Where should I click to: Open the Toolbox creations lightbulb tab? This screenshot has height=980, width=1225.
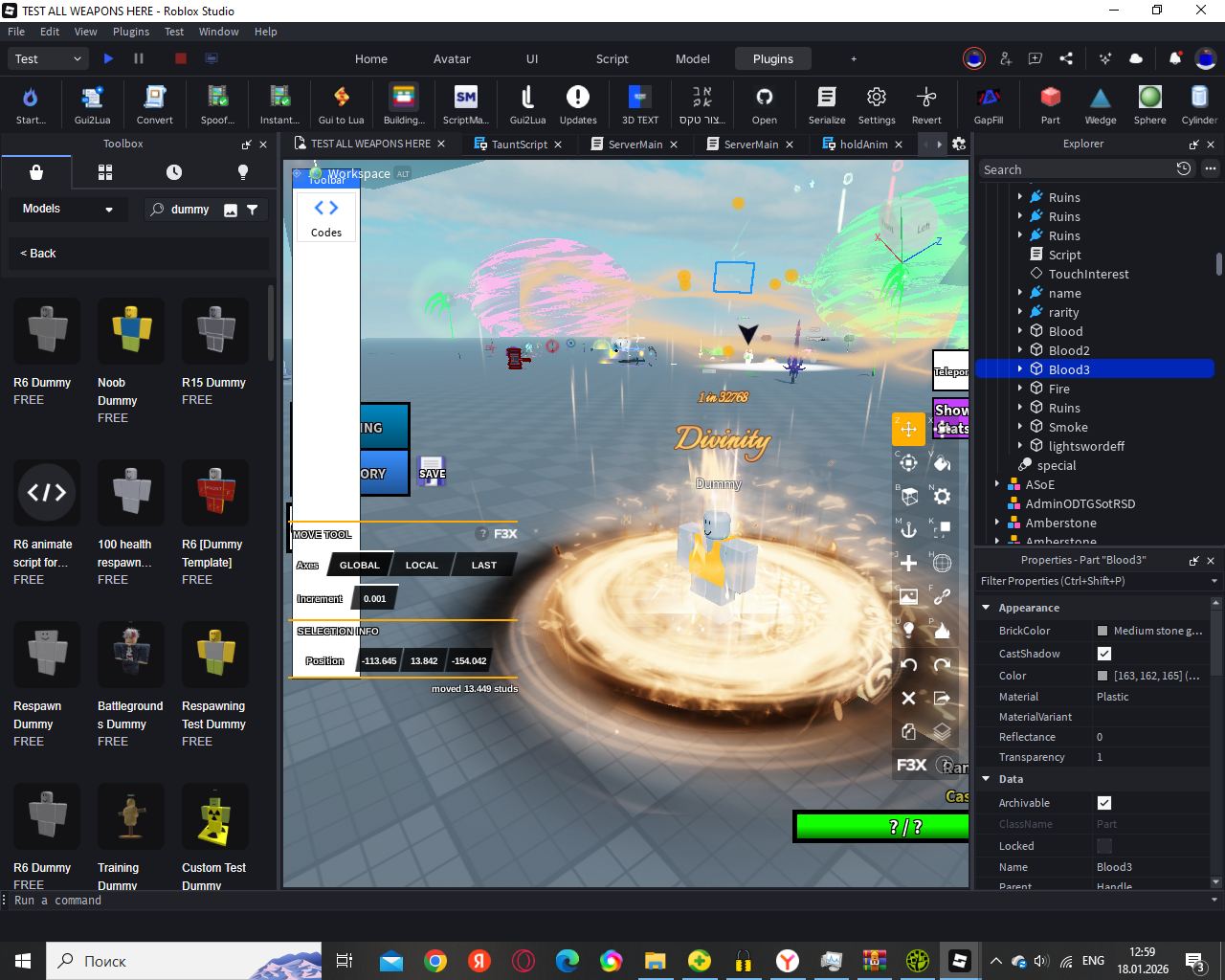click(243, 172)
